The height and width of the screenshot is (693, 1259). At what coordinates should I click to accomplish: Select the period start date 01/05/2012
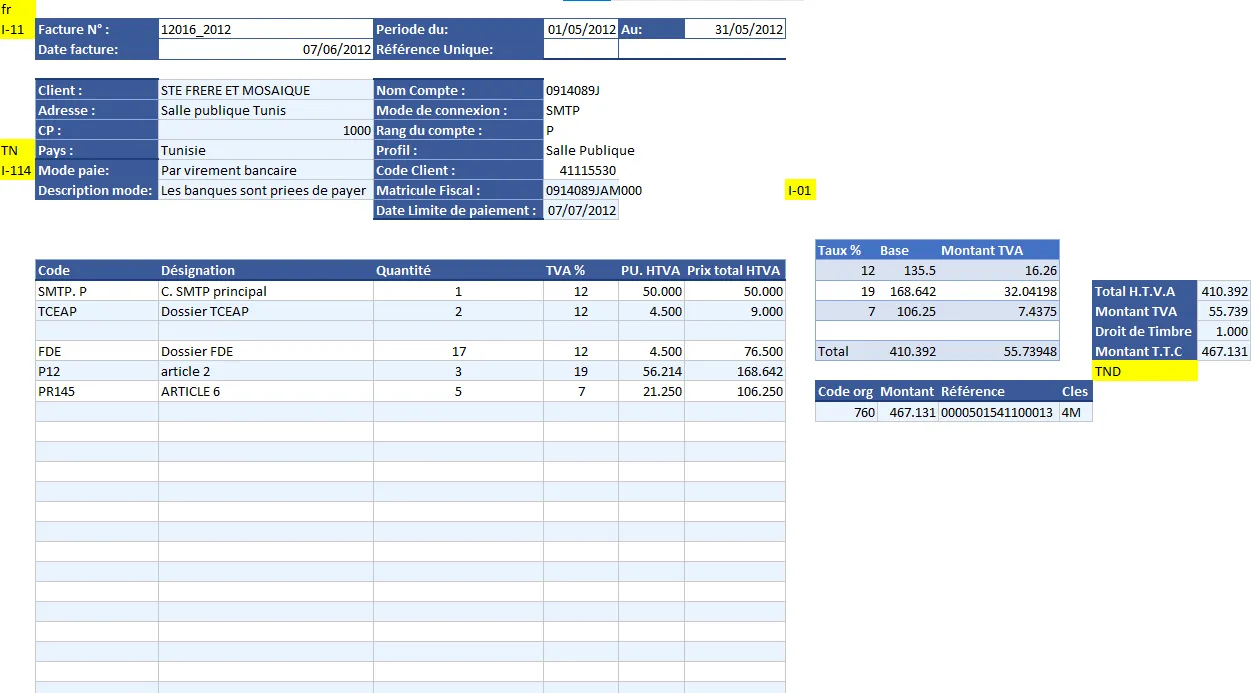point(581,29)
